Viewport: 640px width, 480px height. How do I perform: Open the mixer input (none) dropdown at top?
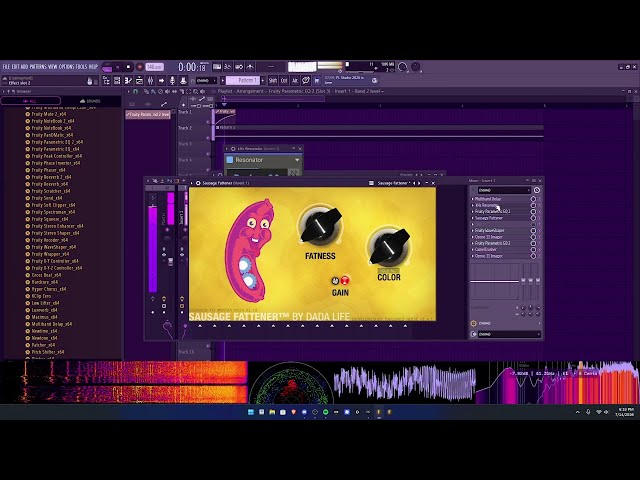[x=504, y=190]
